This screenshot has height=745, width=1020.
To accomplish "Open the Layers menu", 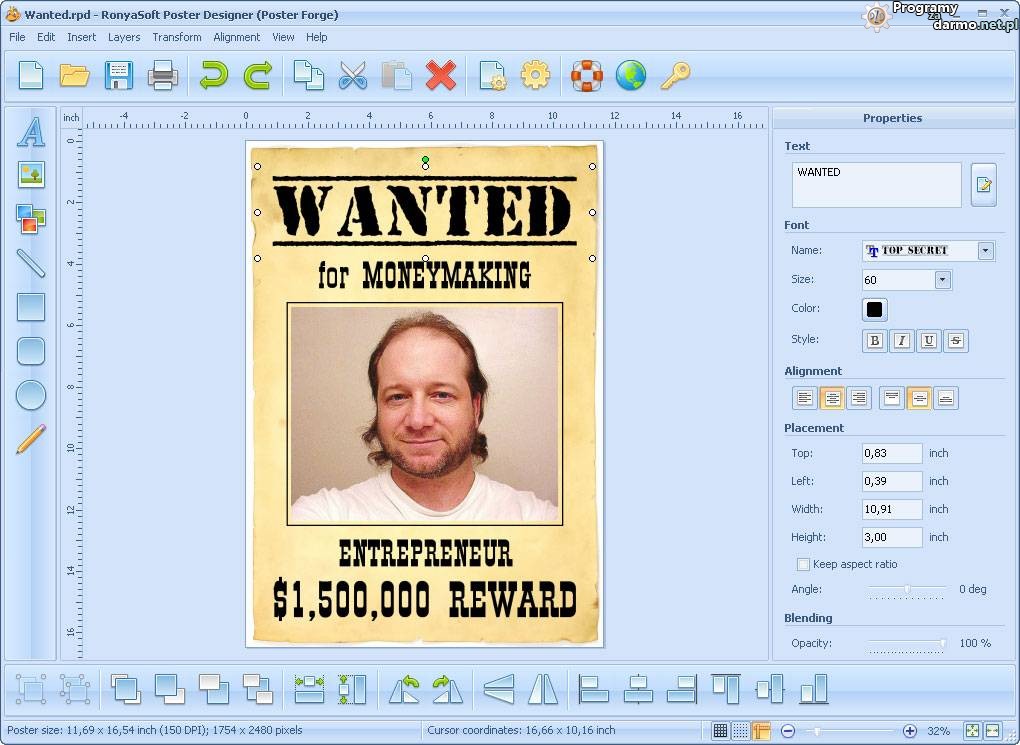I will click(124, 37).
